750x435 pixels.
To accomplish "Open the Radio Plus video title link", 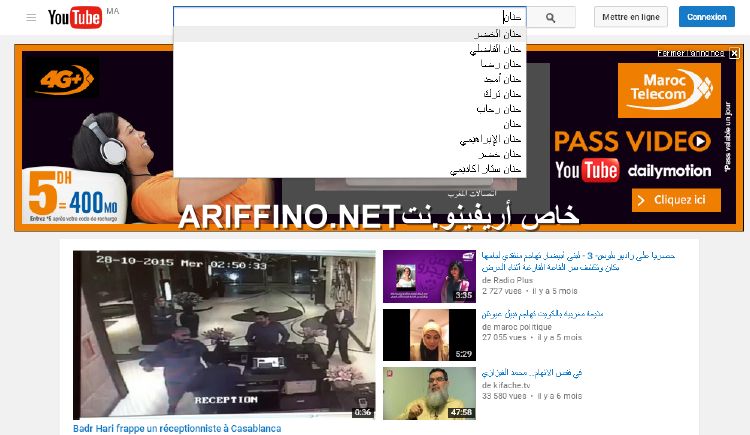I will pyautogui.click(x=578, y=261).
